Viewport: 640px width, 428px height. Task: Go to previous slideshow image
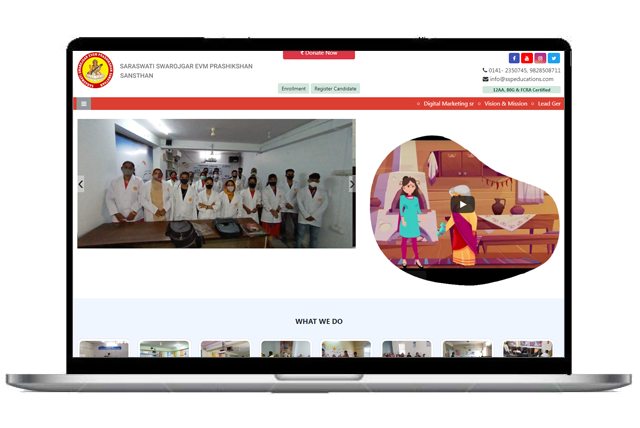(81, 184)
